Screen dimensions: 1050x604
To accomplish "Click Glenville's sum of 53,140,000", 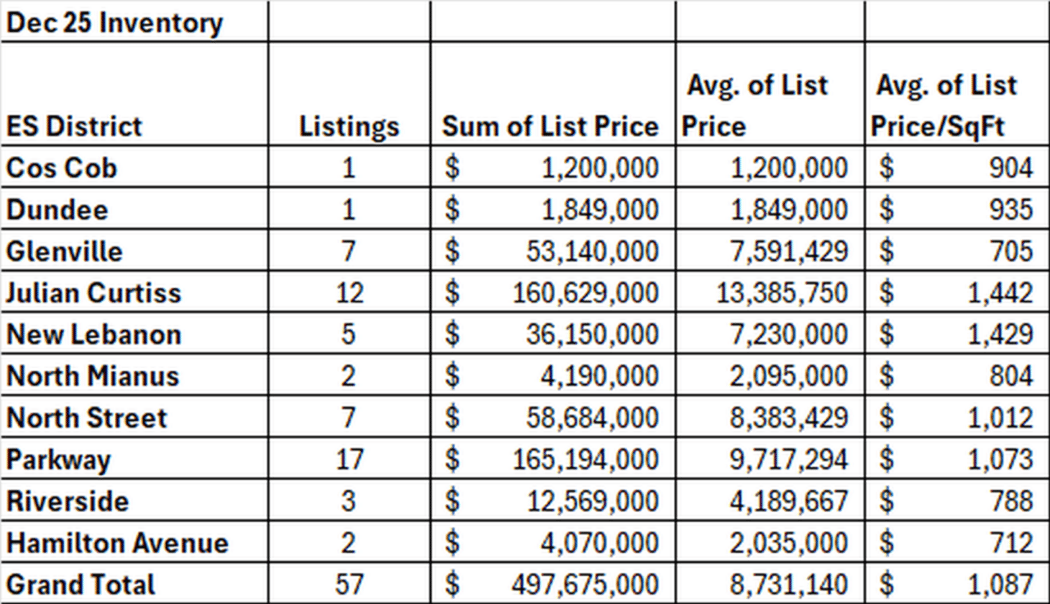I will tap(599, 251).
